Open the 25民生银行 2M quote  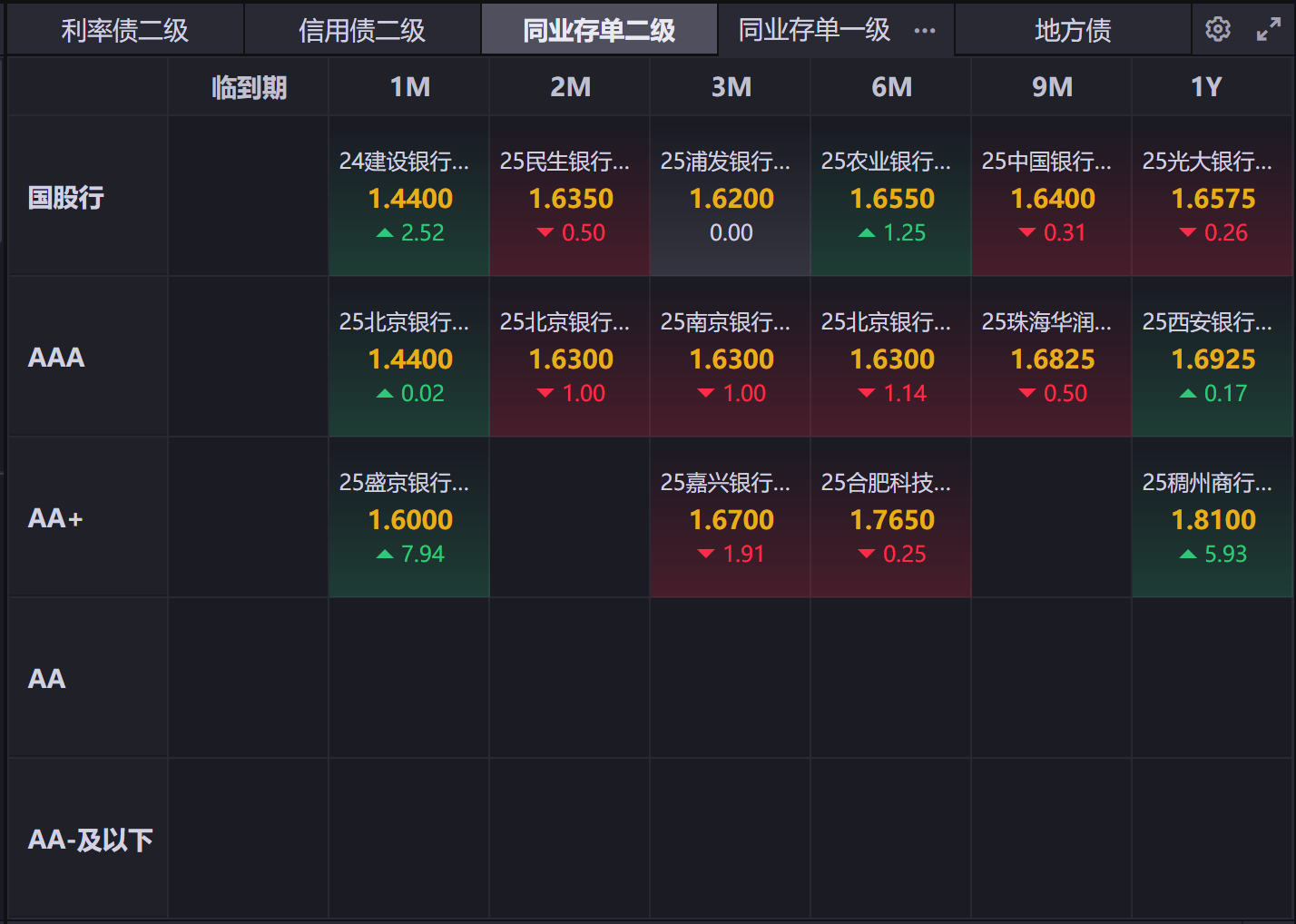[x=570, y=196]
